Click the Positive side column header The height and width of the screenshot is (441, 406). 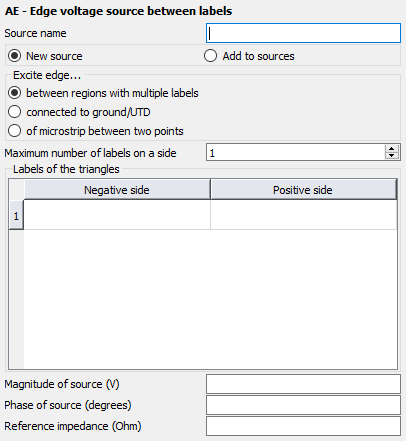click(303, 190)
